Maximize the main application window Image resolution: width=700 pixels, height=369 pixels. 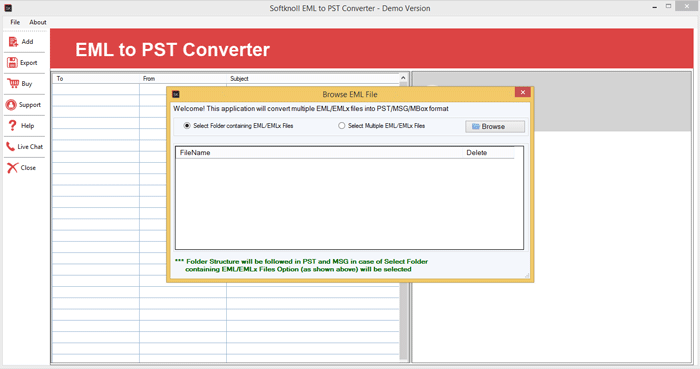pos(668,6)
